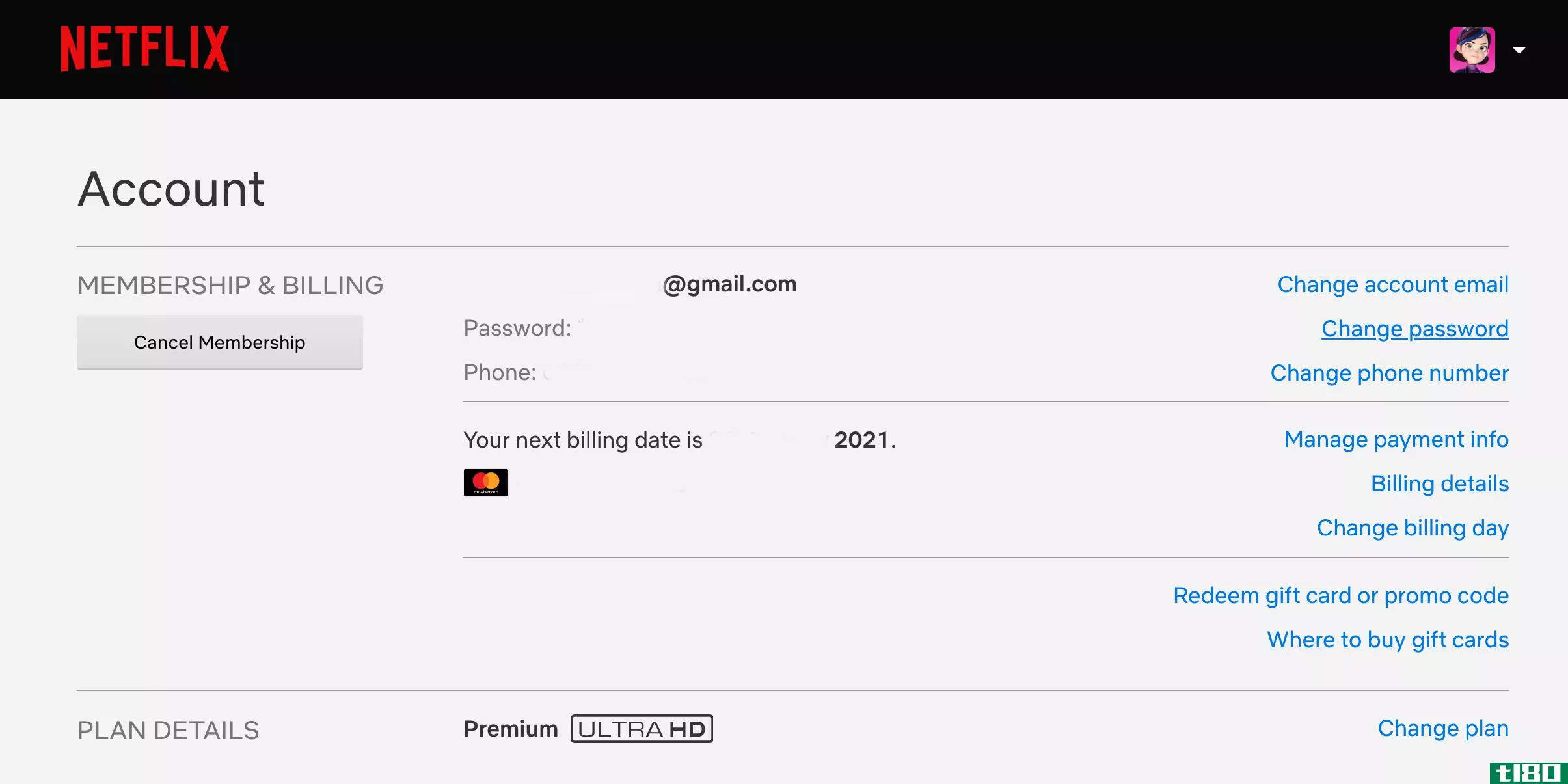Image resolution: width=1568 pixels, height=784 pixels.
Task: Click the Cancel Membership button icon
Action: click(220, 342)
